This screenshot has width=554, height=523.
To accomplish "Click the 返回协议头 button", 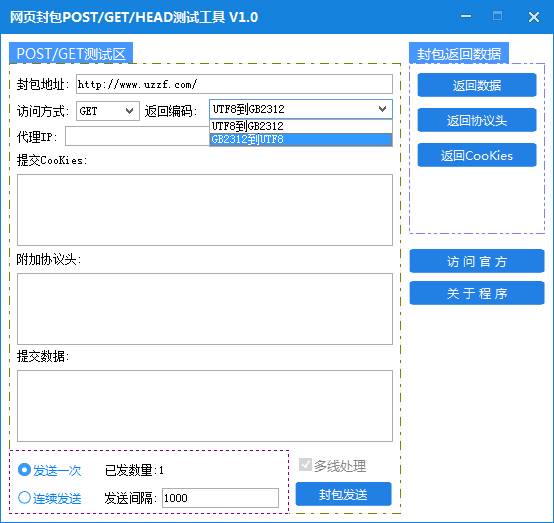I will point(477,120).
